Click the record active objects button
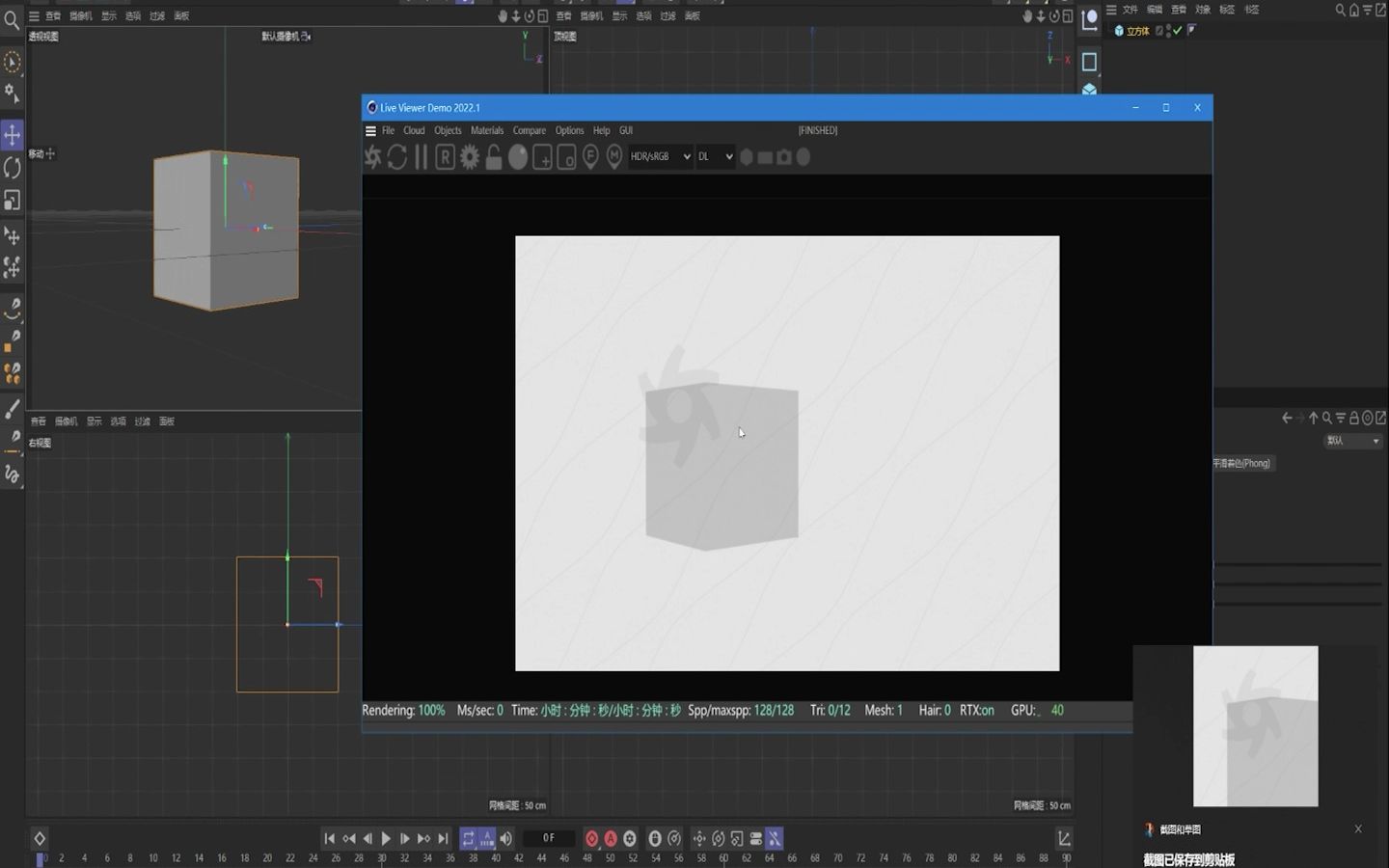 coord(592,839)
